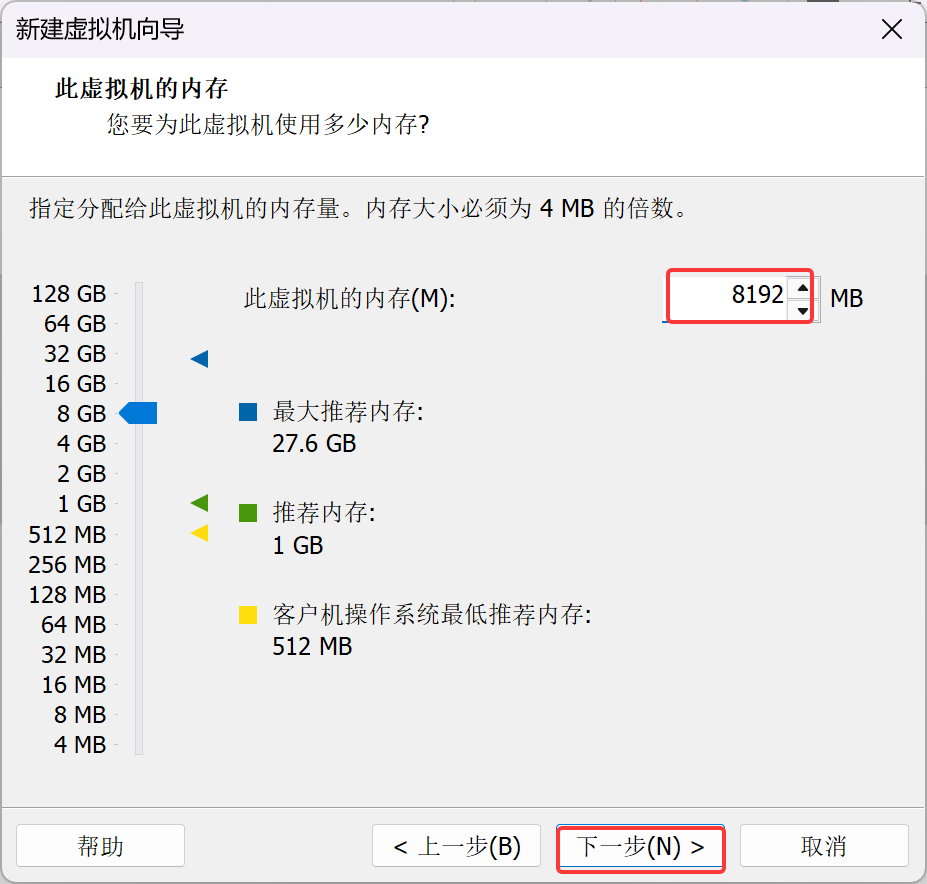Set slider to the 4 MB label
This screenshot has height=884, width=927.
tap(80, 745)
